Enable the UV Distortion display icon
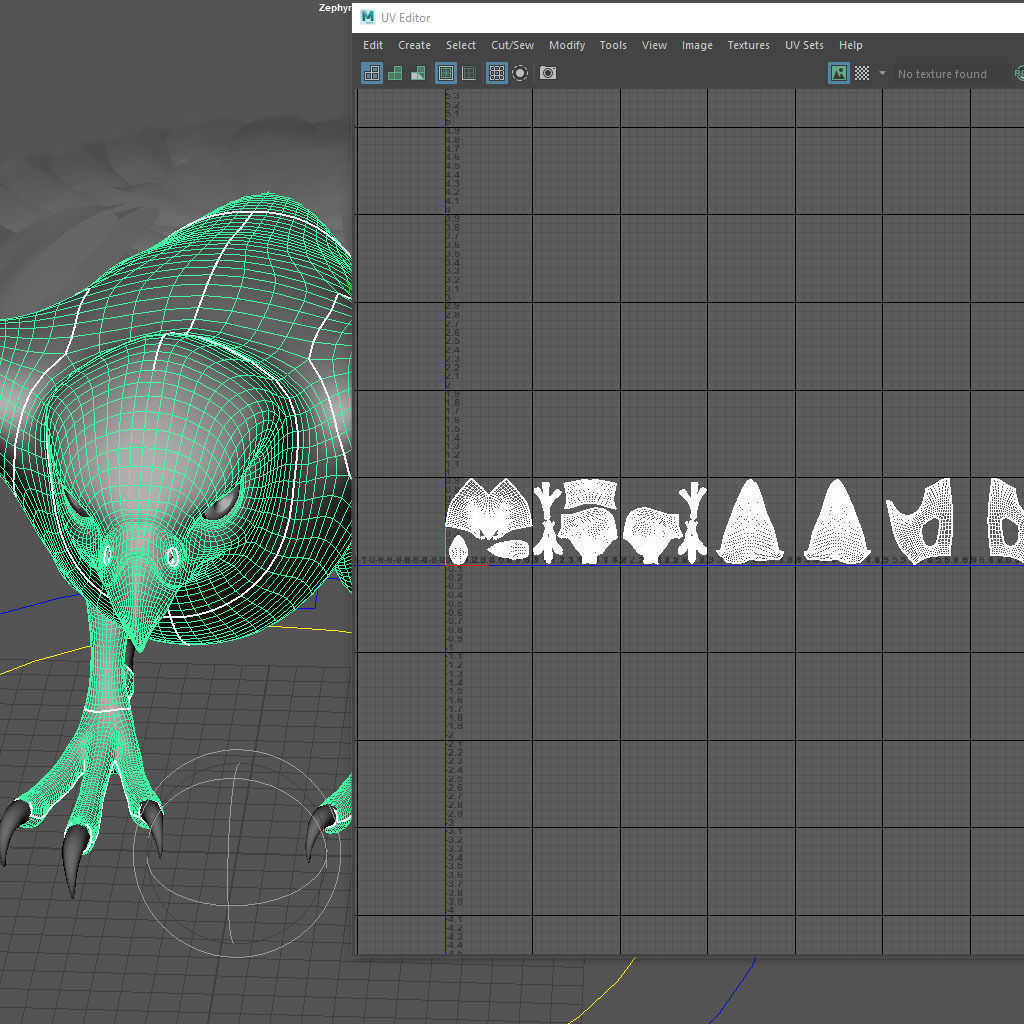 418,73
